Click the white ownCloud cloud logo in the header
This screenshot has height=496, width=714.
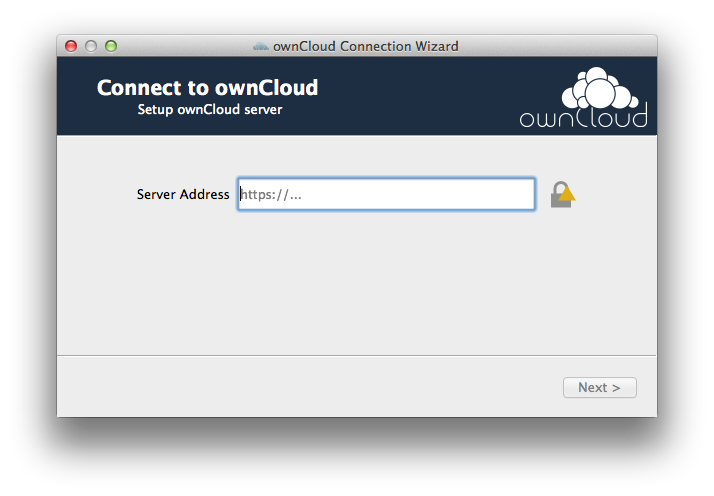pyautogui.click(x=598, y=89)
